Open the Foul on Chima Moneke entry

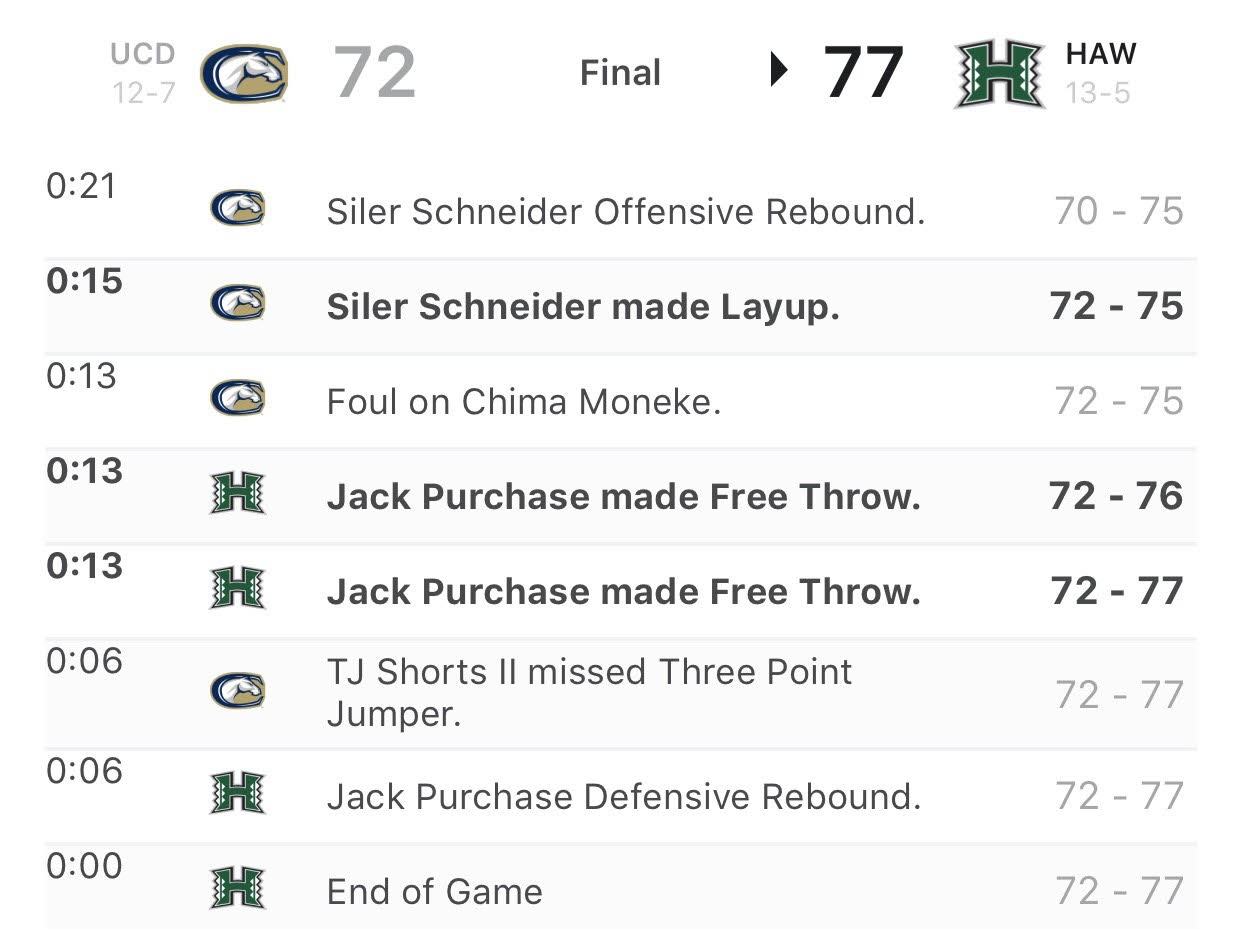[621, 401]
